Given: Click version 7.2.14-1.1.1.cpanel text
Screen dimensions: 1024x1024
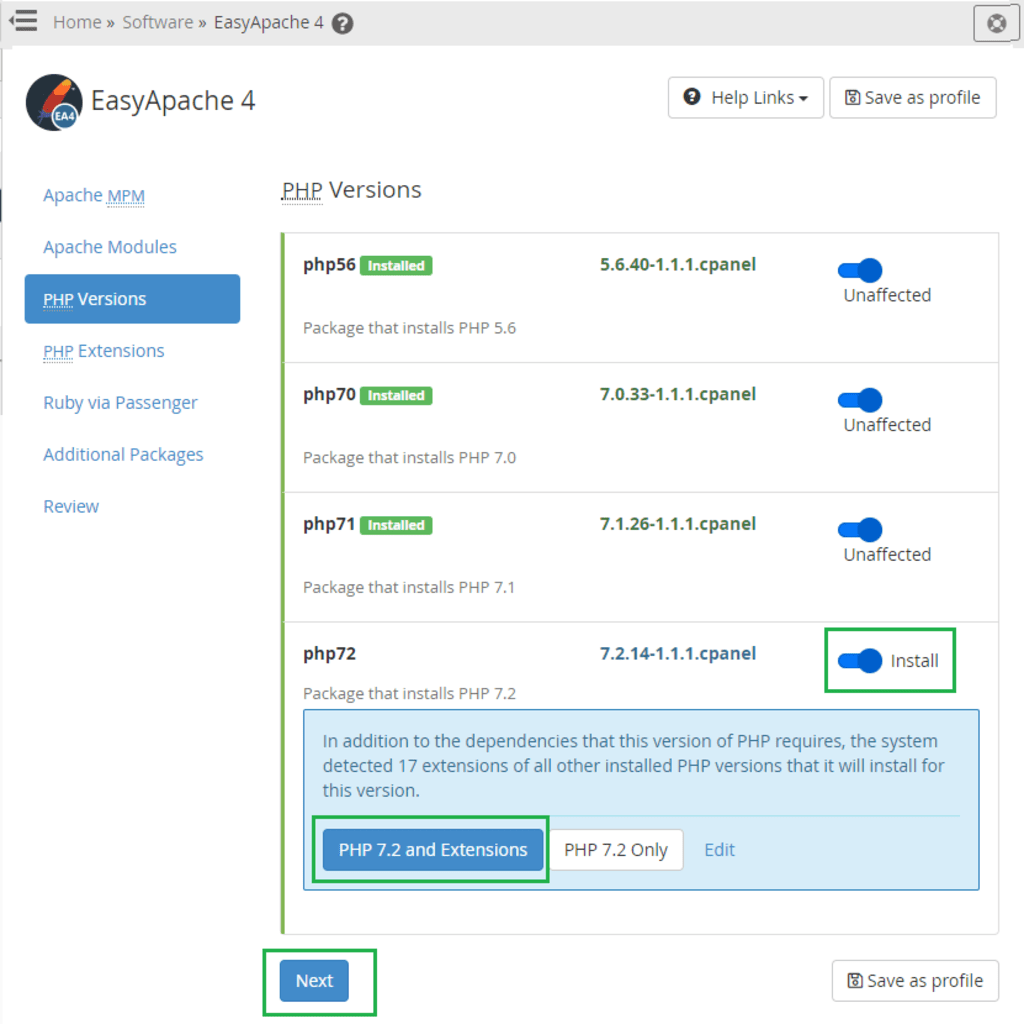Looking at the screenshot, I should (x=678, y=654).
